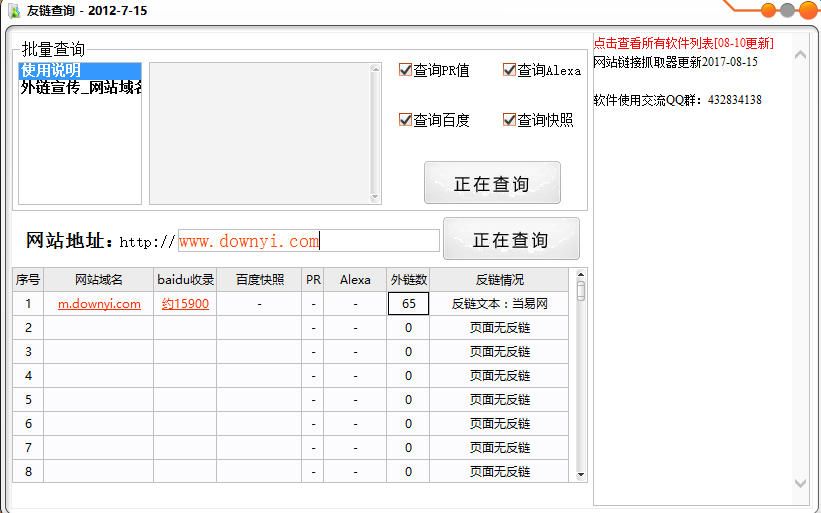The image size is (821, 513).
Task: Open 点击查看所有软件列表 red link
Action: [684, 43]
